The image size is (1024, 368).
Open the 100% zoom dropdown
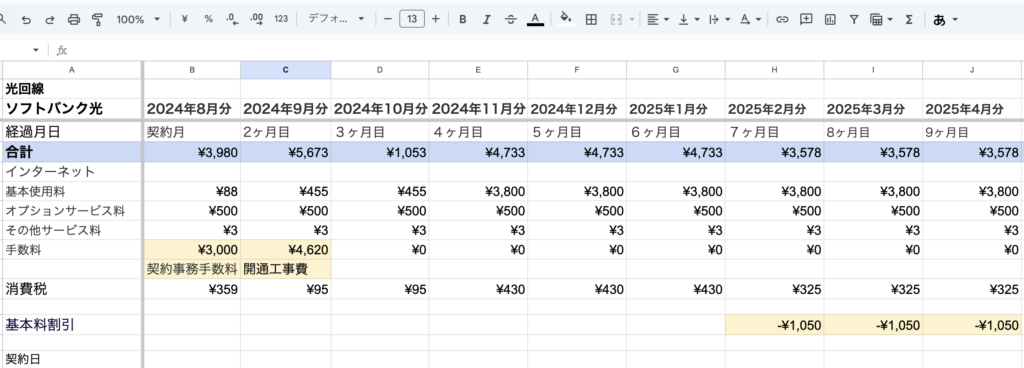(x=138, y=20)
